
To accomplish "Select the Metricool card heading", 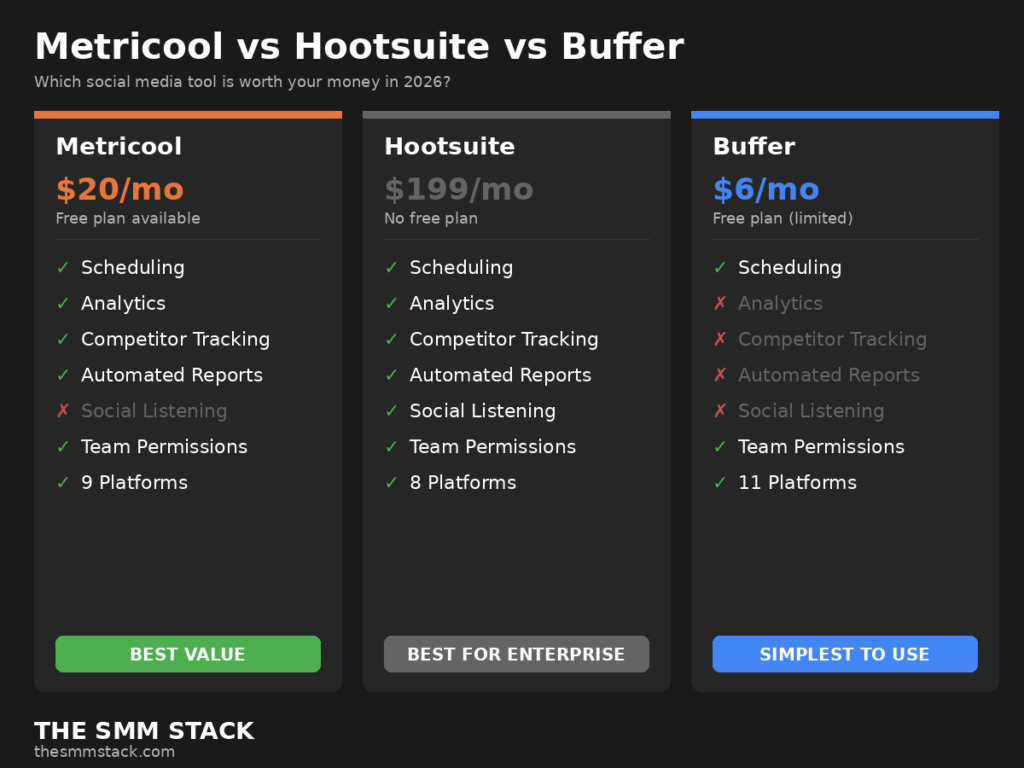I will click(119, 146).
